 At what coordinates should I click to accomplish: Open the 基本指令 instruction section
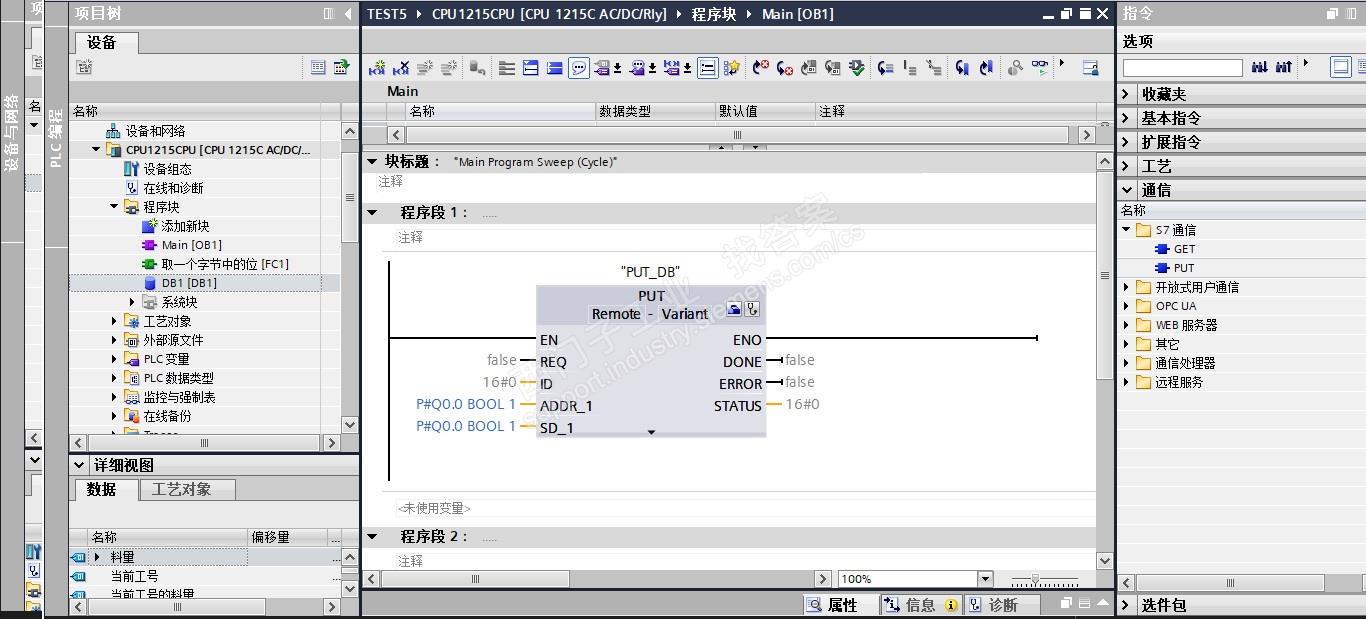1241,118
